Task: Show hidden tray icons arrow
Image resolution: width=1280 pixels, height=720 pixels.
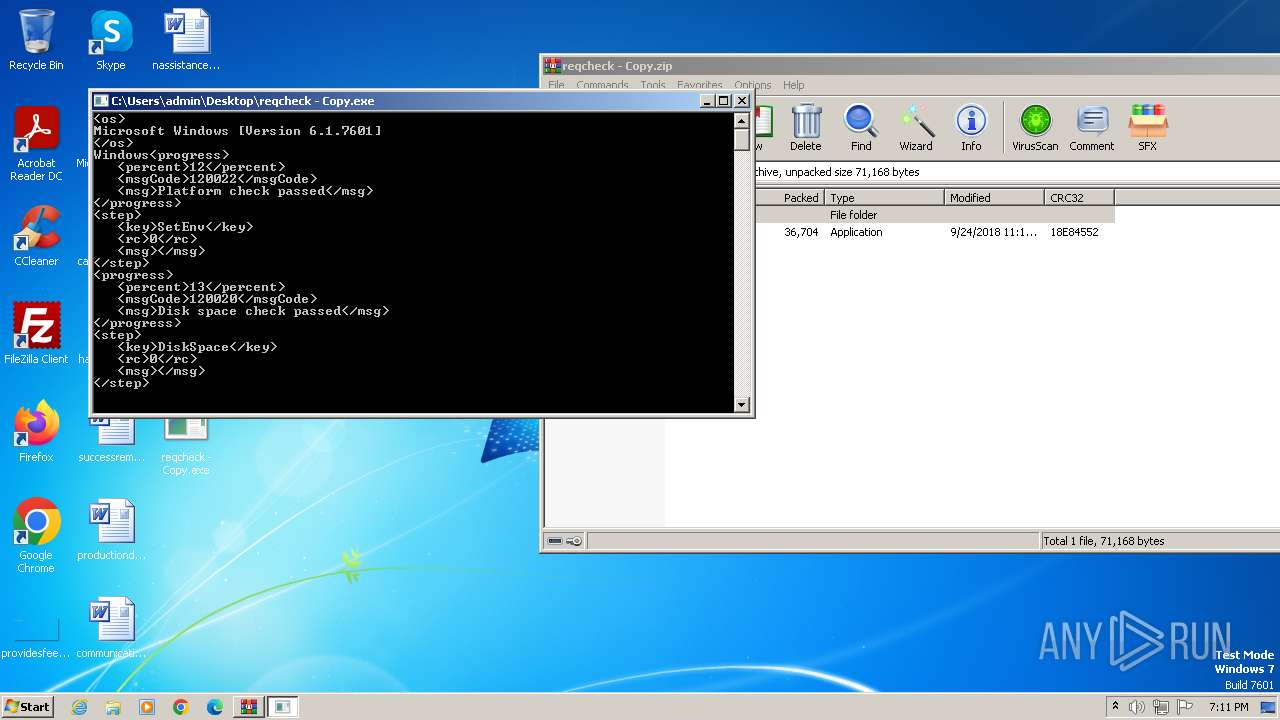Action: pos(1115,707)
